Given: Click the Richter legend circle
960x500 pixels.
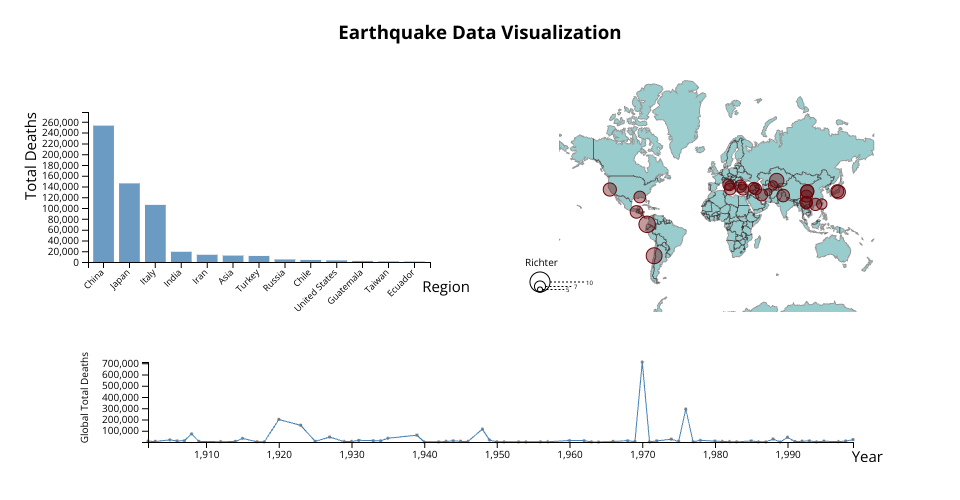Looking at the screenshot, I should (x=540, y=283).
